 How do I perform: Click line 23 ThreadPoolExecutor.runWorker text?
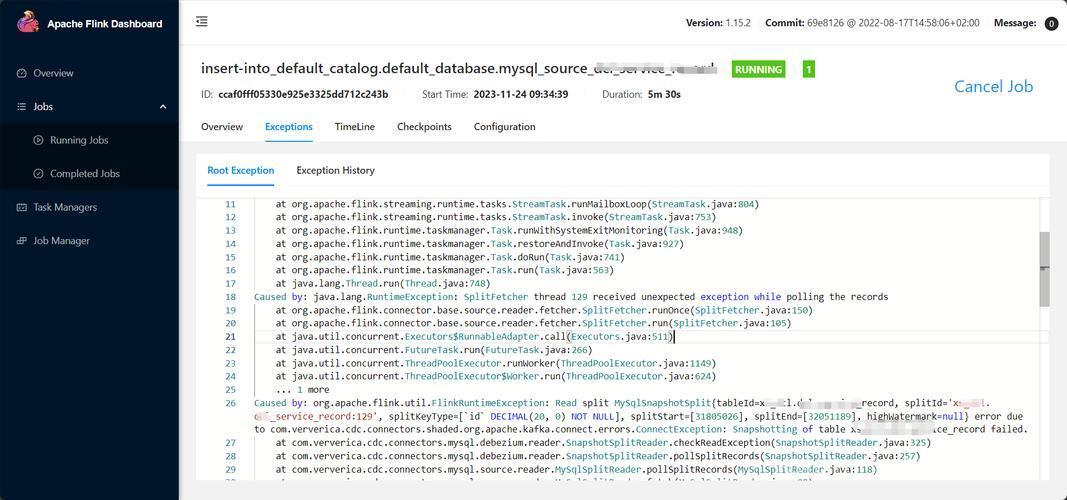(x=496, y=363)
